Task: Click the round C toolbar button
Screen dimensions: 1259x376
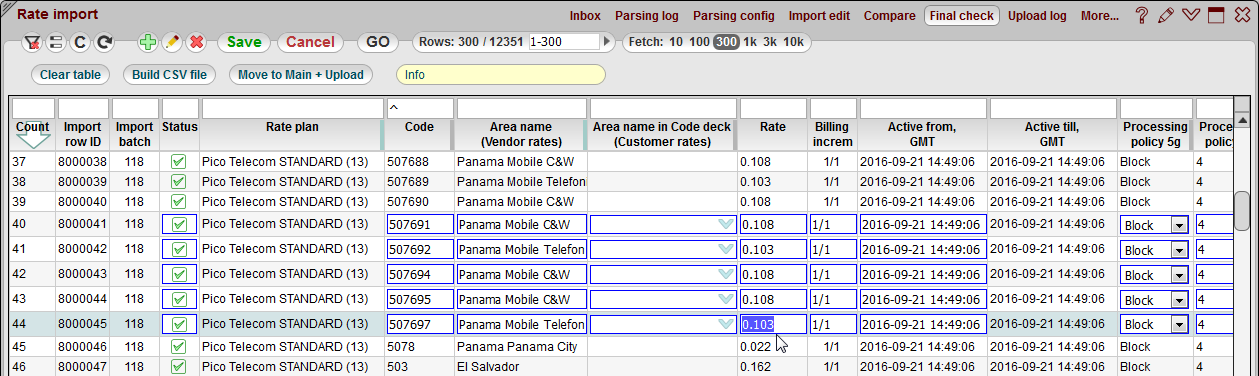Action: [80, 43]
